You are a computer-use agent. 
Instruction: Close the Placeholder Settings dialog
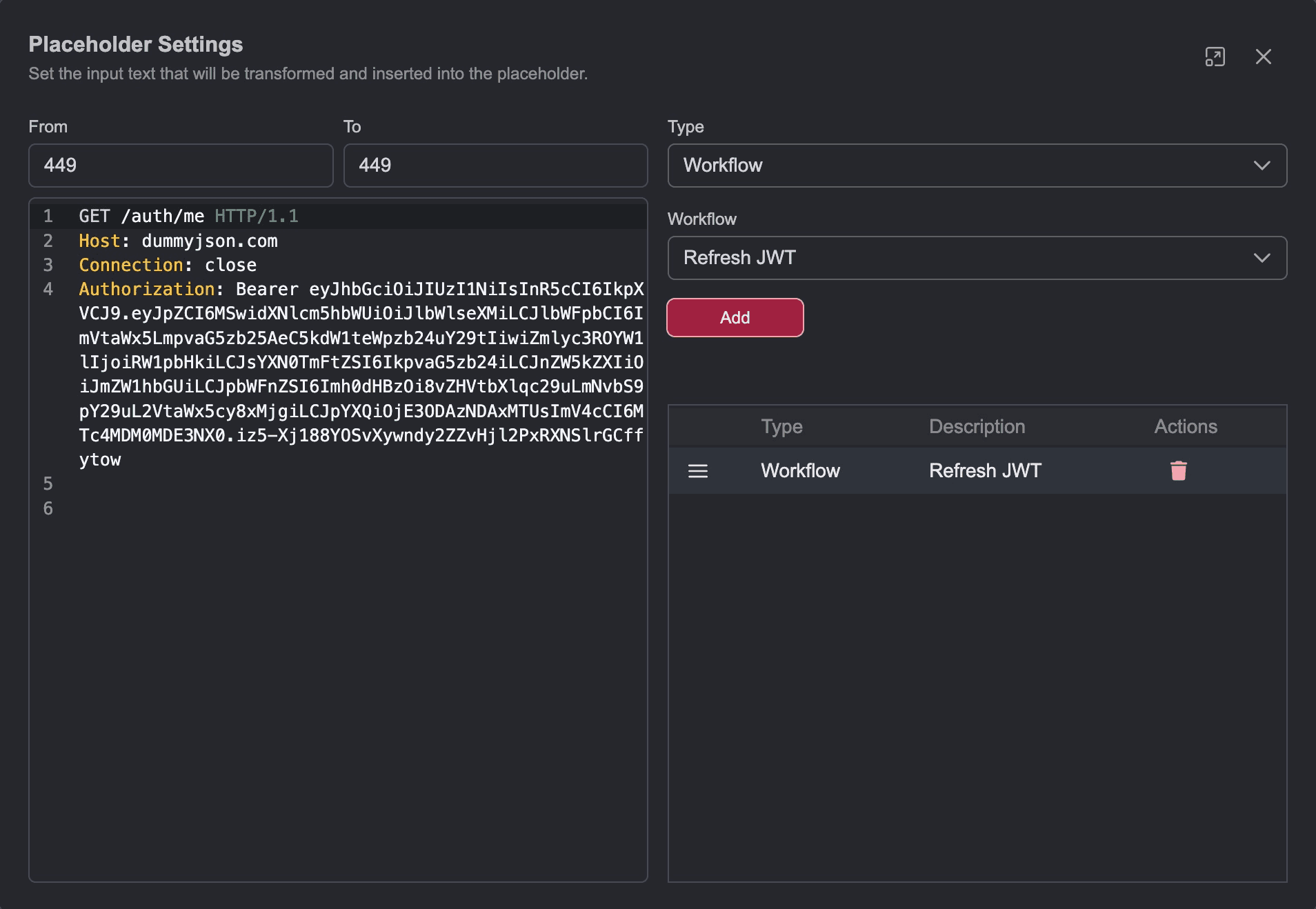[x=1263, y=57]
